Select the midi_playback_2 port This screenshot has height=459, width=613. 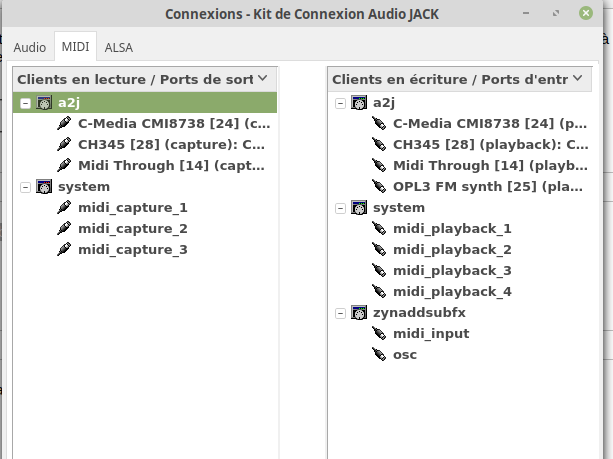pos(452,249)
